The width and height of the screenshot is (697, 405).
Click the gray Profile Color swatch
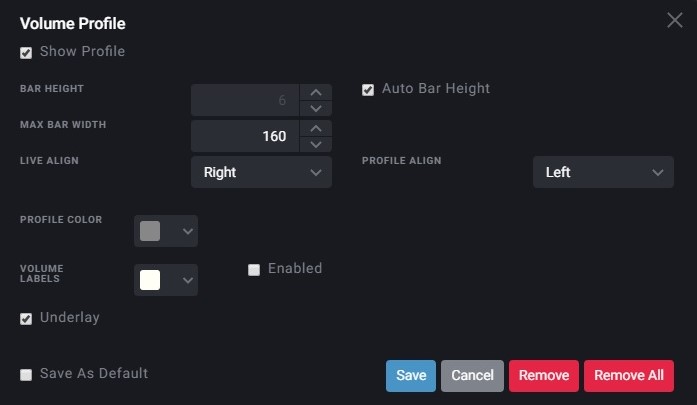150,231
